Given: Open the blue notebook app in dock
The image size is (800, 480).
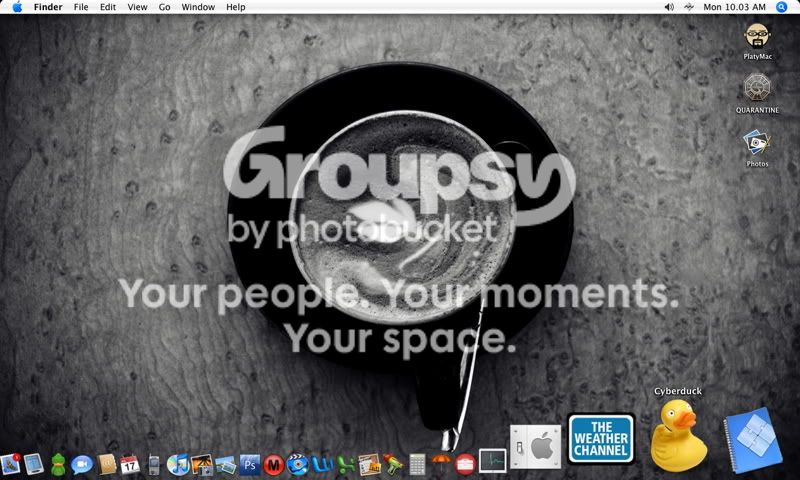Looking at the screenshot, I should [753, 440].
